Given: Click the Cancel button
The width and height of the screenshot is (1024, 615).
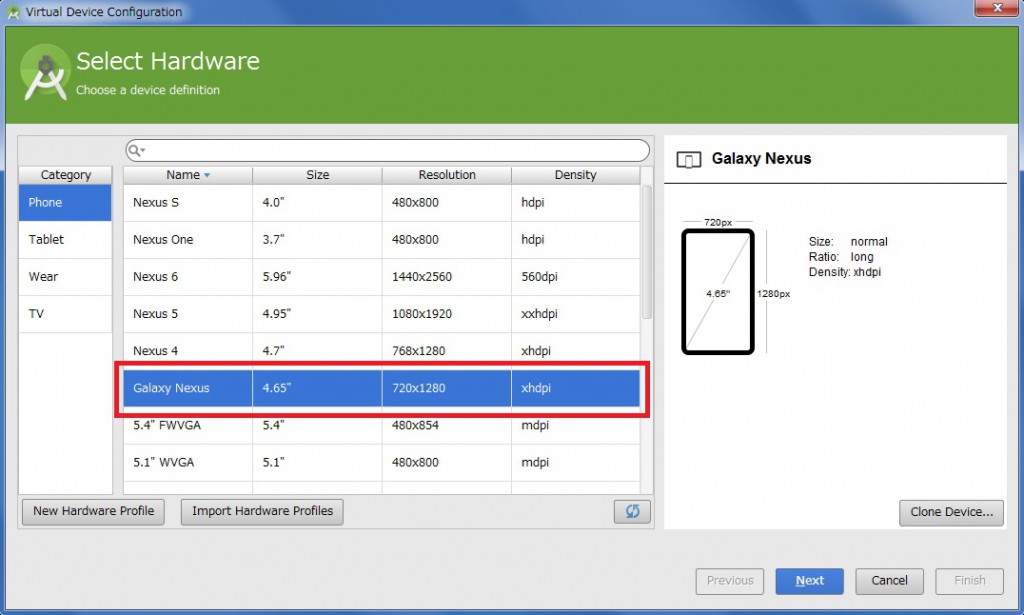Looking at the screenshot, I should click(889, 581).
